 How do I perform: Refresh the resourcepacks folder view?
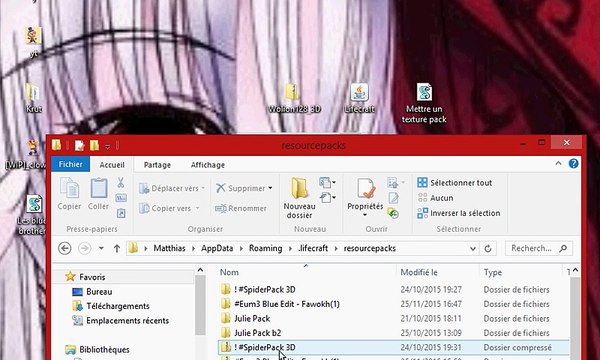tap(488, 249)
